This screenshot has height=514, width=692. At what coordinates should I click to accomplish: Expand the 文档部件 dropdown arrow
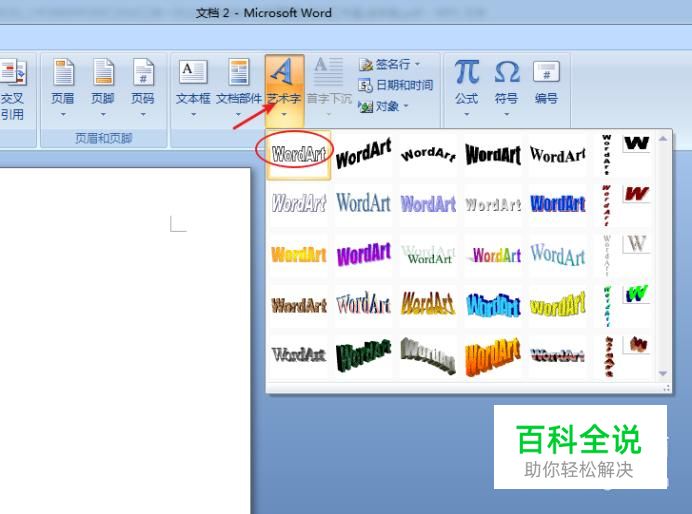coord(238,115)
